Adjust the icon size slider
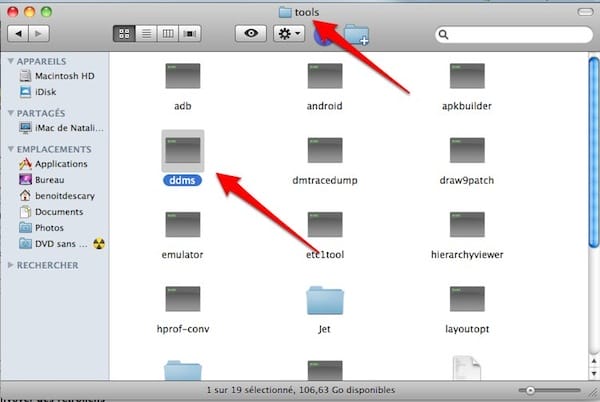 tap(530, 389)
